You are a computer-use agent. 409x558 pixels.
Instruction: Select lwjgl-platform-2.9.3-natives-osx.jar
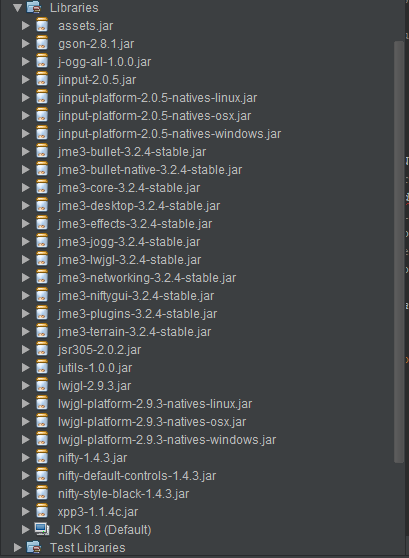point(152,422)
